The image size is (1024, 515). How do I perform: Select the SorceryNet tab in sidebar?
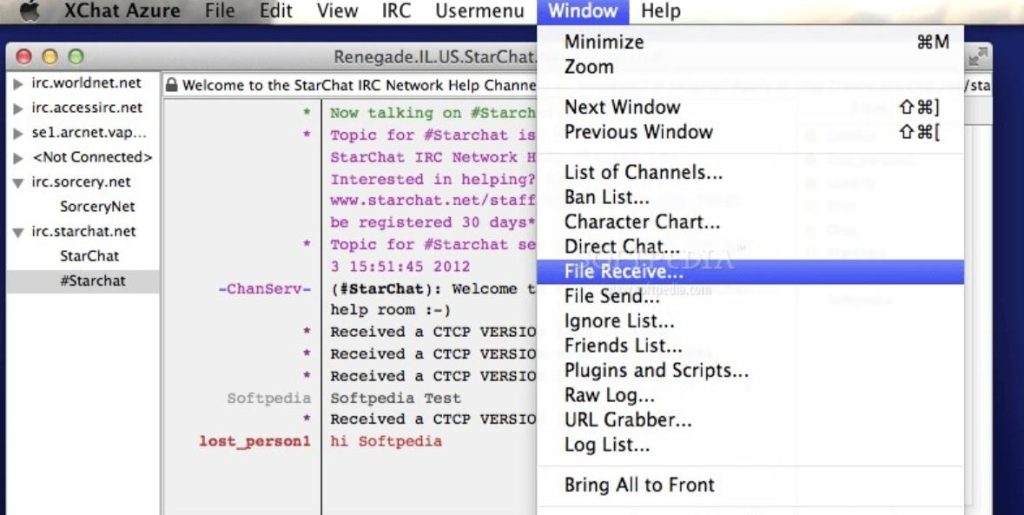[x=97, y=207]
